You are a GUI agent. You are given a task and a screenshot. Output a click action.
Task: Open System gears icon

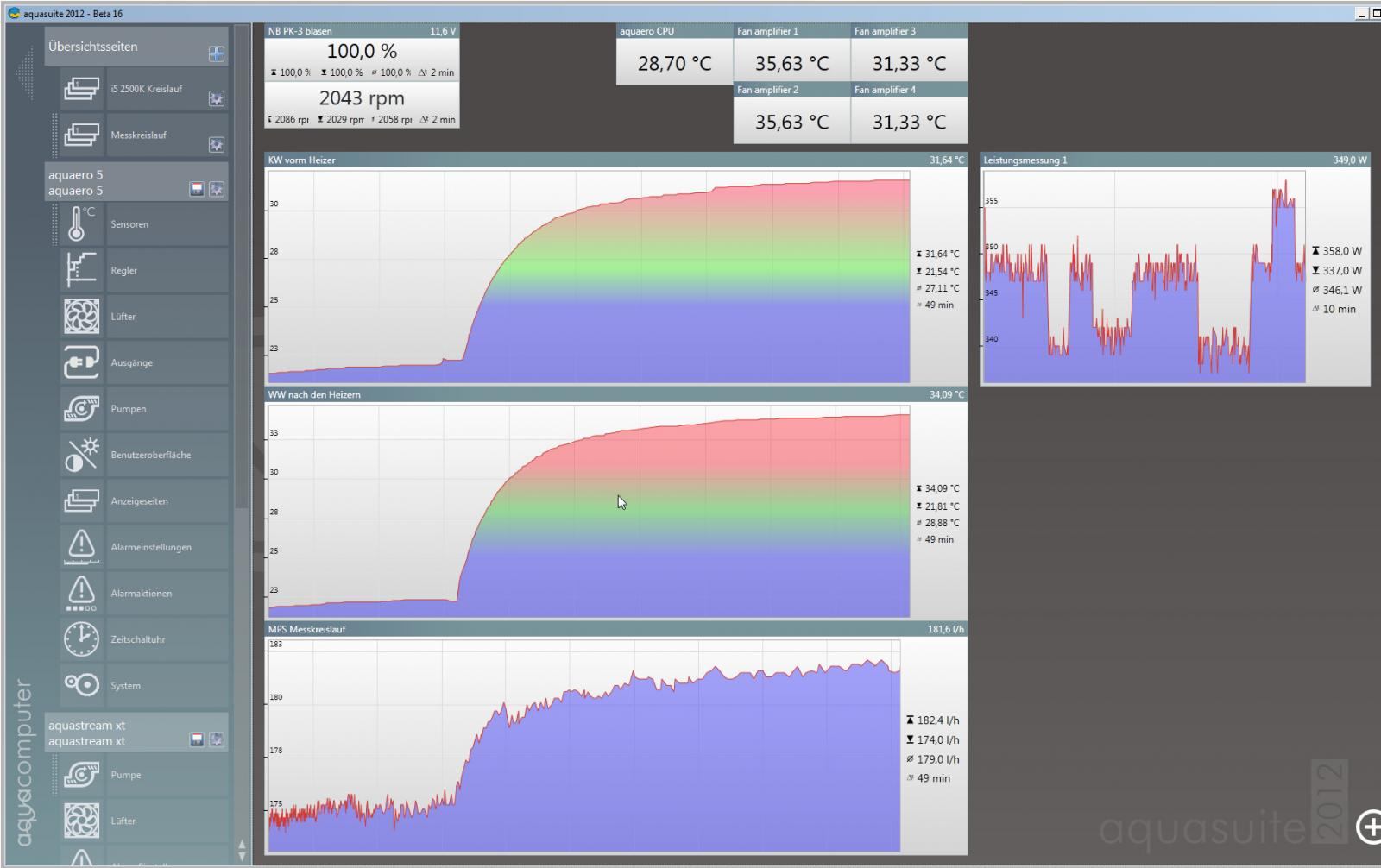pyautogui.click(x=81, y=686)
